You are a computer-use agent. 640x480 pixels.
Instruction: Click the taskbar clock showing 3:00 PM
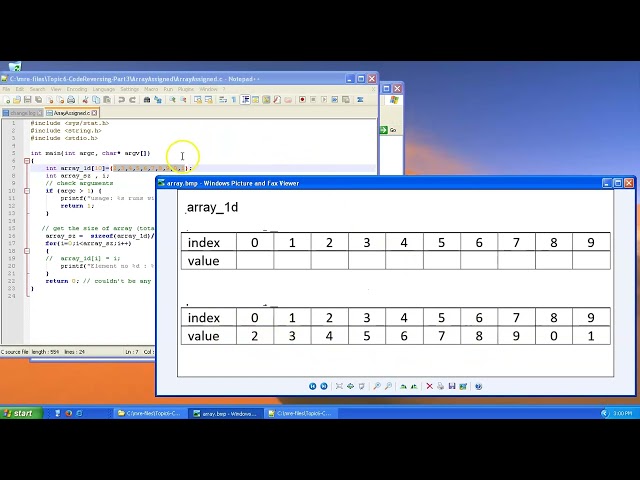pyautogui.click(x=622, y=413)
